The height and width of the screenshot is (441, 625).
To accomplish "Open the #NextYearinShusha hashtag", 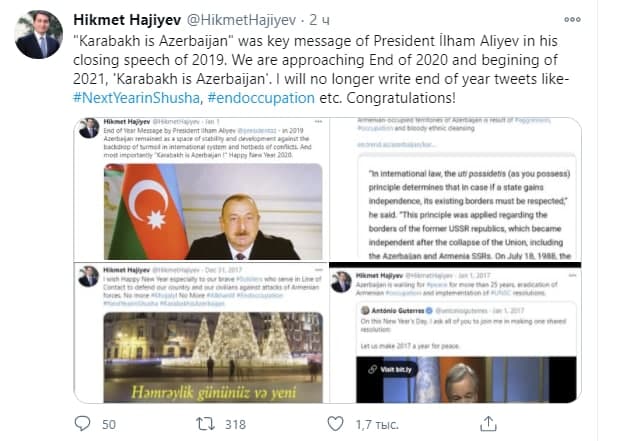I will tap(136, 98).
